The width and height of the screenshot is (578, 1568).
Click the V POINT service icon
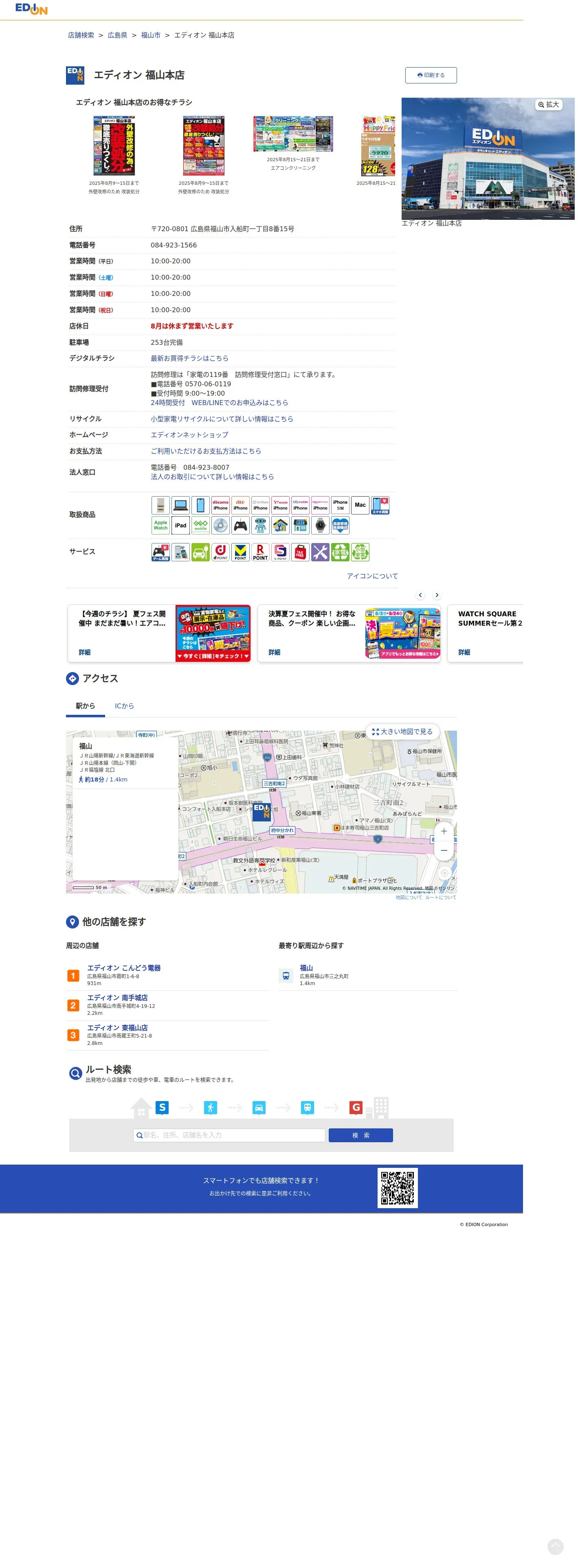241,552
